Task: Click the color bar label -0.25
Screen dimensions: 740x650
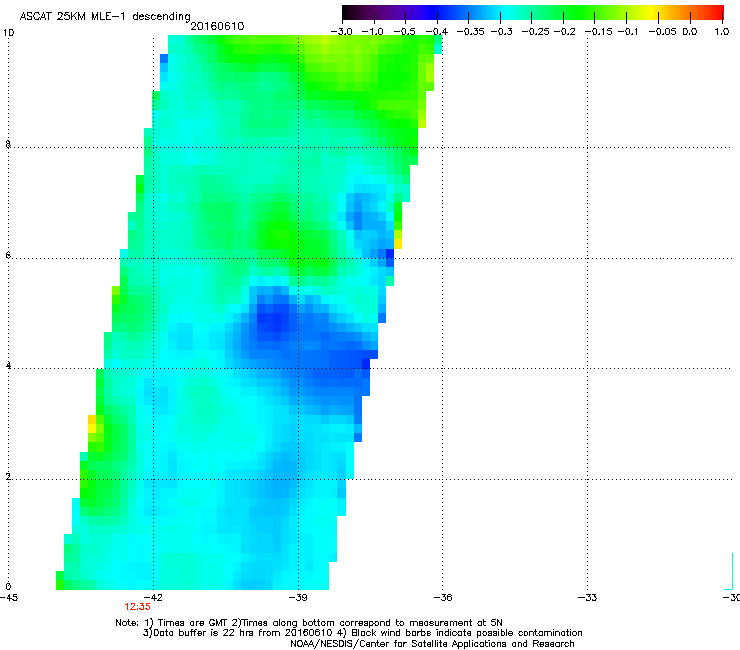Action: point(535,32)
